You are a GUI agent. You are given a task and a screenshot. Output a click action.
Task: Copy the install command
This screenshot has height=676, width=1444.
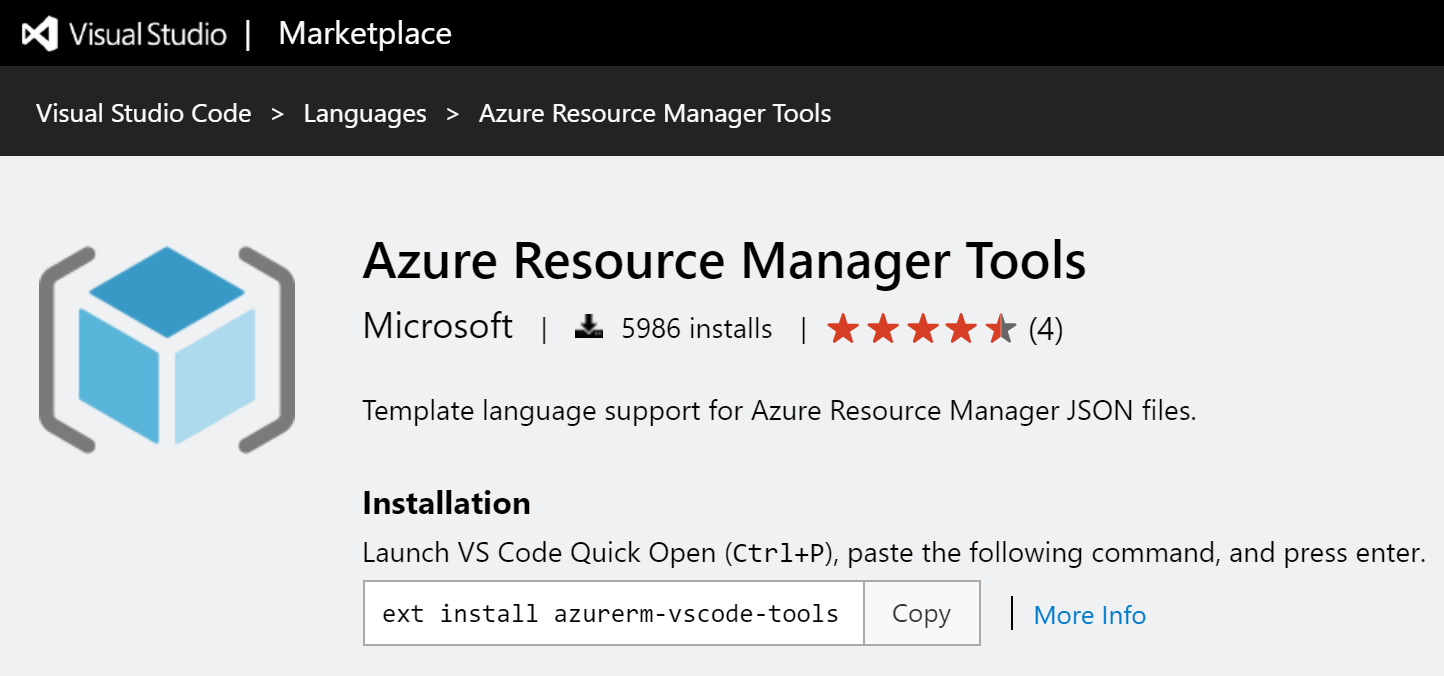click(x=921, y=613)
